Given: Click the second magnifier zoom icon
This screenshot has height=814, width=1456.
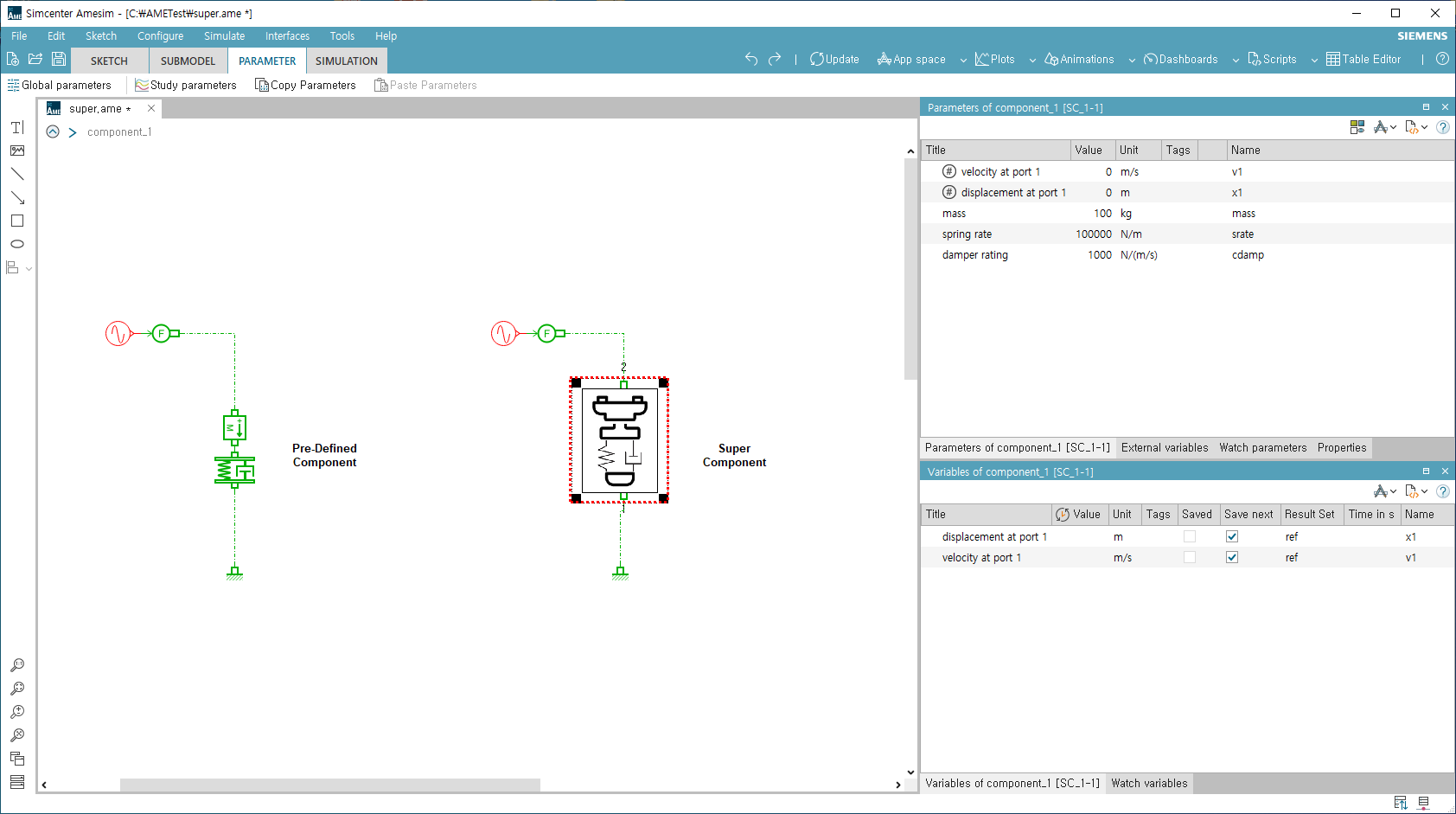Looking at the screenshot, I should (17, 689).
